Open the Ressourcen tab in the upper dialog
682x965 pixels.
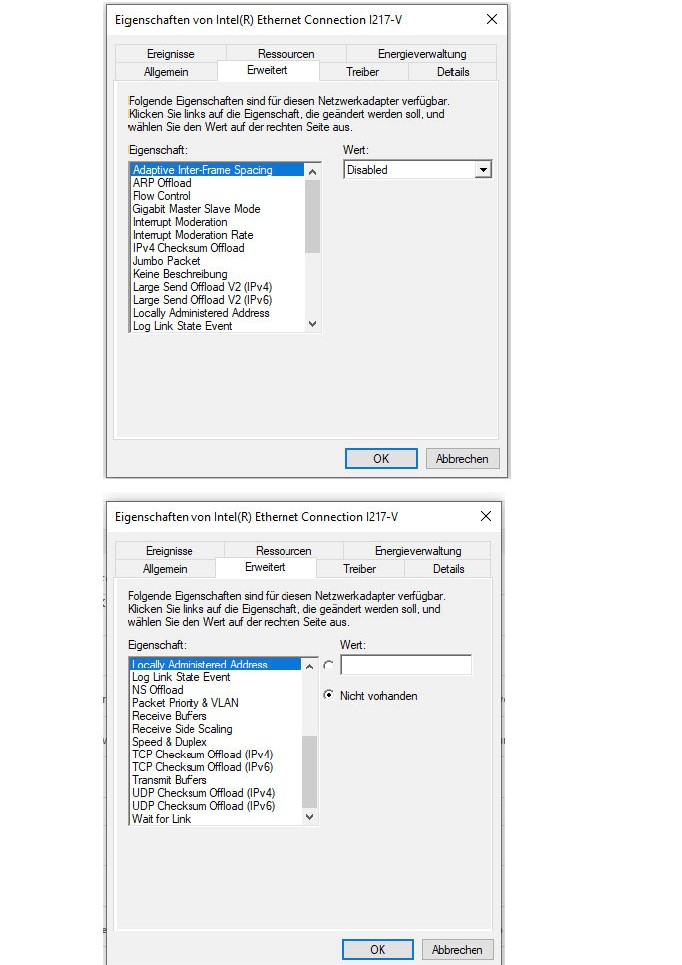click(286, 54)
